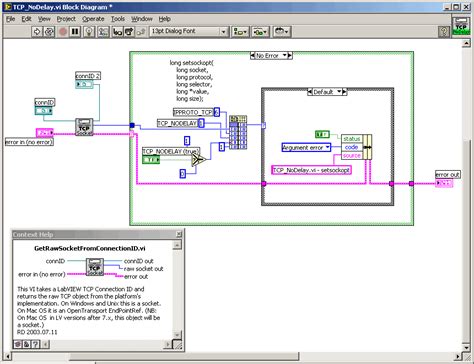
Task: Click the greyed Step Out icon
Action: 141,32
